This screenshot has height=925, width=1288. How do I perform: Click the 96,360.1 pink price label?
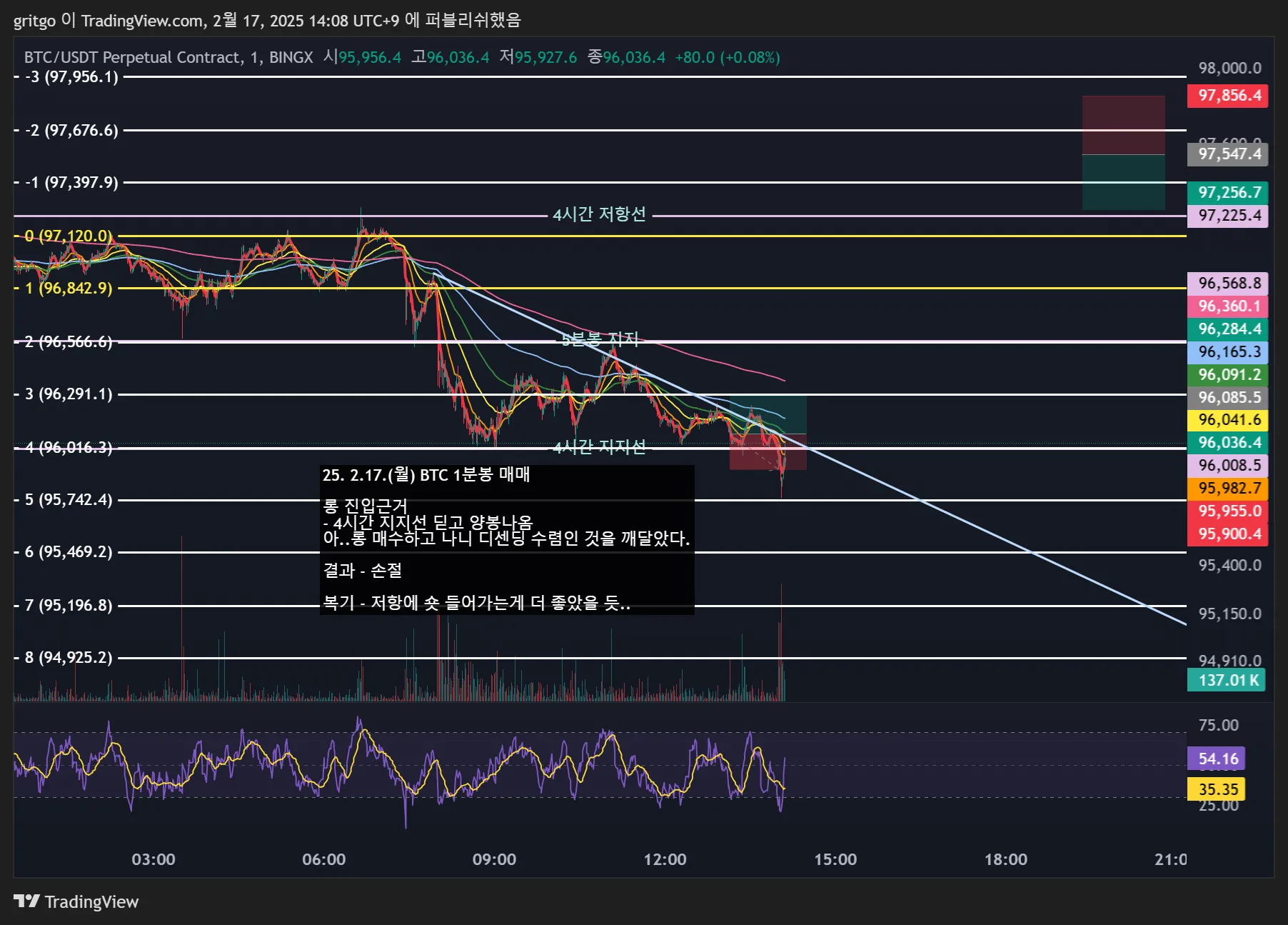tap(1228, 306)
